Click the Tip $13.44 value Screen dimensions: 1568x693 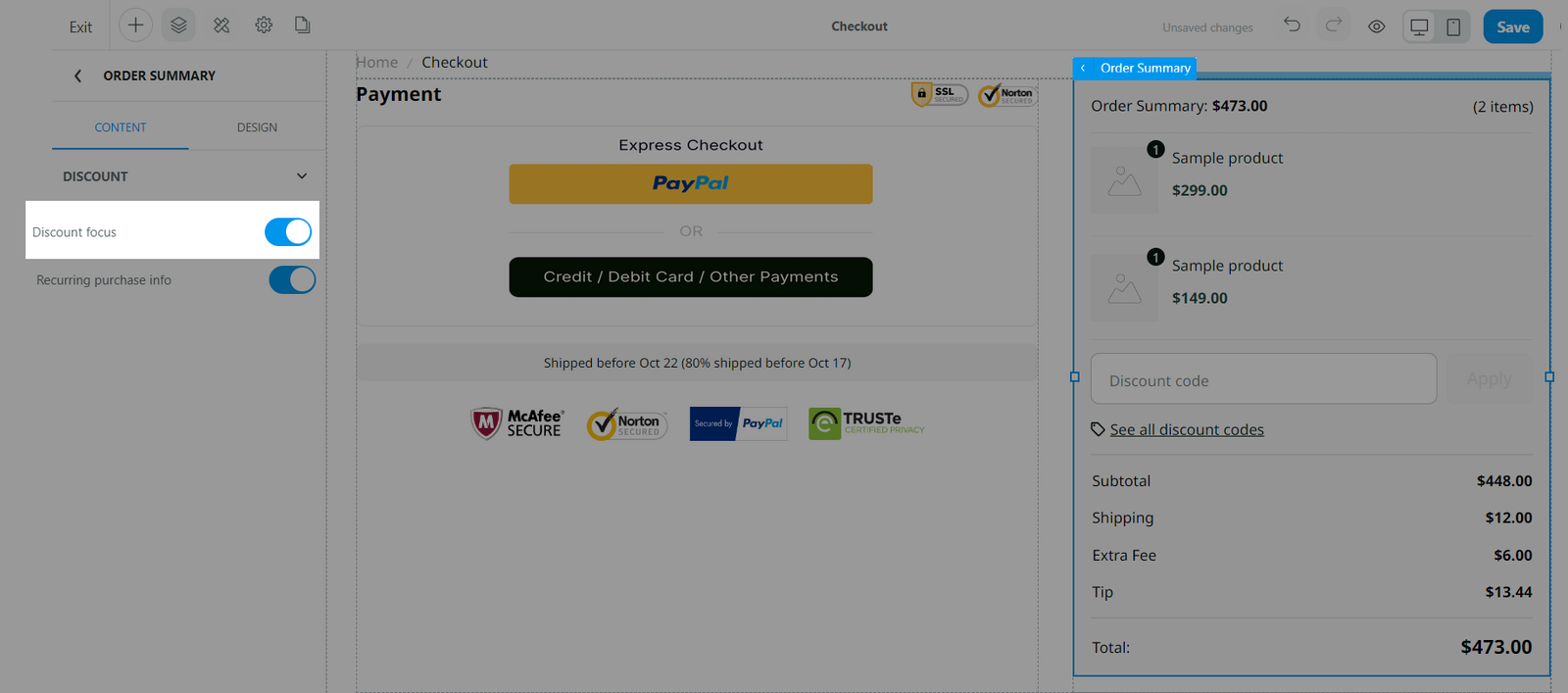coord(1508,592)
